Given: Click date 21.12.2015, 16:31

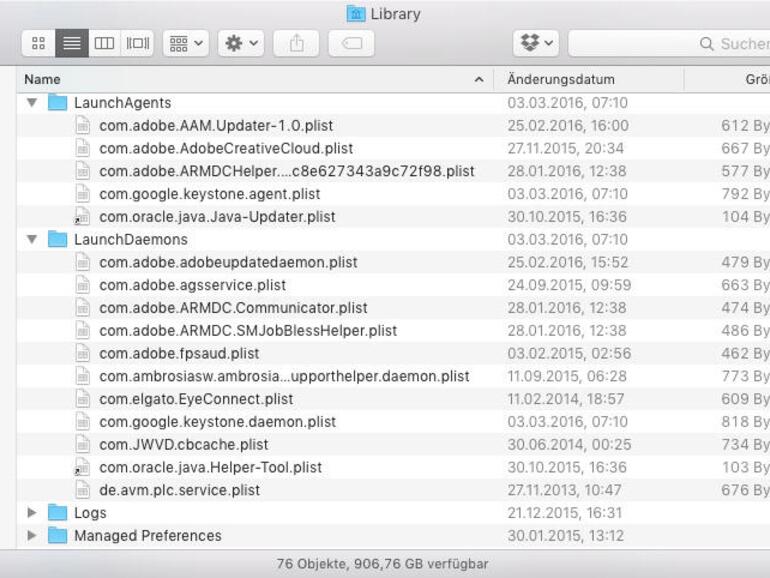Looking at the screenshot, I should tap(565, 513).
